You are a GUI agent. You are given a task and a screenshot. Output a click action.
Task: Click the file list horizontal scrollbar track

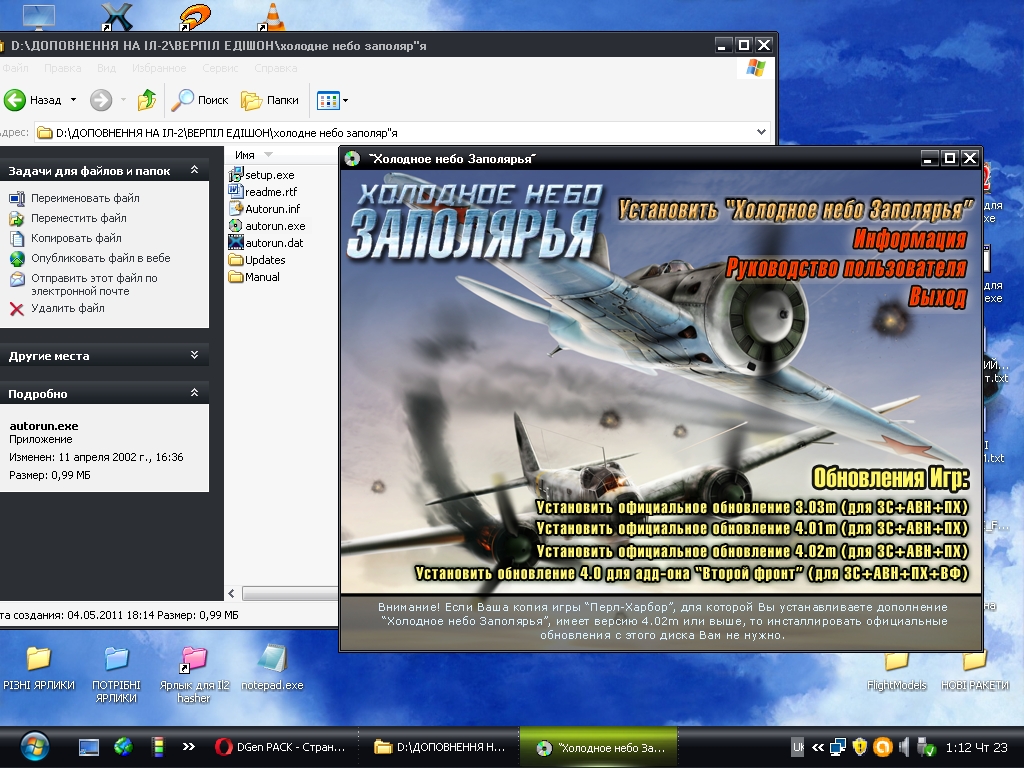coord(290,593)
